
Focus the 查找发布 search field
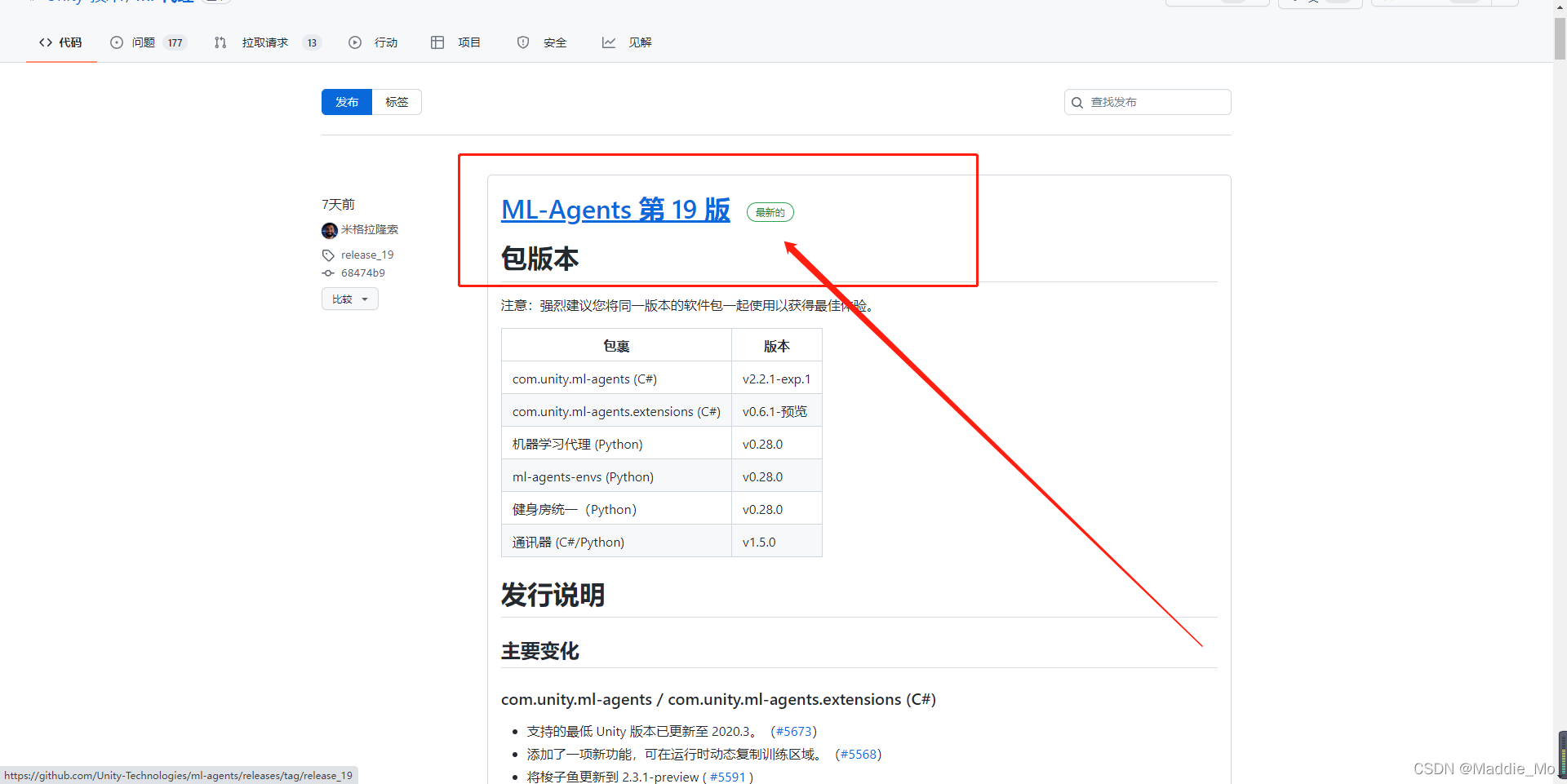1148,102
